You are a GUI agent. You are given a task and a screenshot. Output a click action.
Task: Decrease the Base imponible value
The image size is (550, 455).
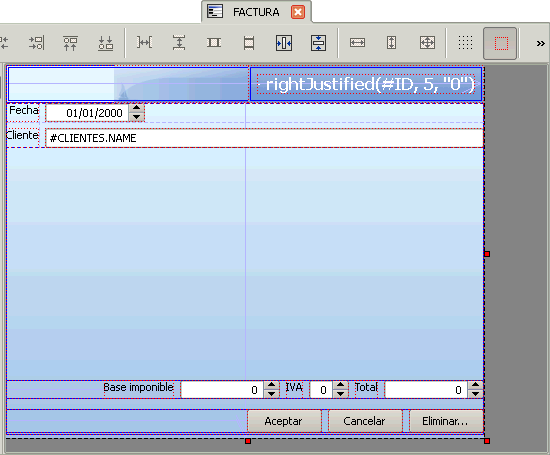coord(271,394)
